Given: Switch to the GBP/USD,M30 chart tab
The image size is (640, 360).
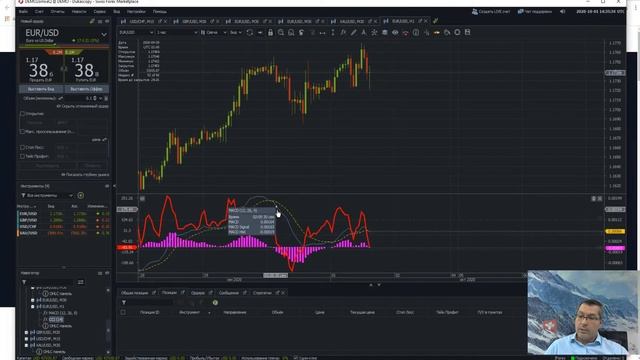Looking at the screenshot, I should (x=194, y=21).
